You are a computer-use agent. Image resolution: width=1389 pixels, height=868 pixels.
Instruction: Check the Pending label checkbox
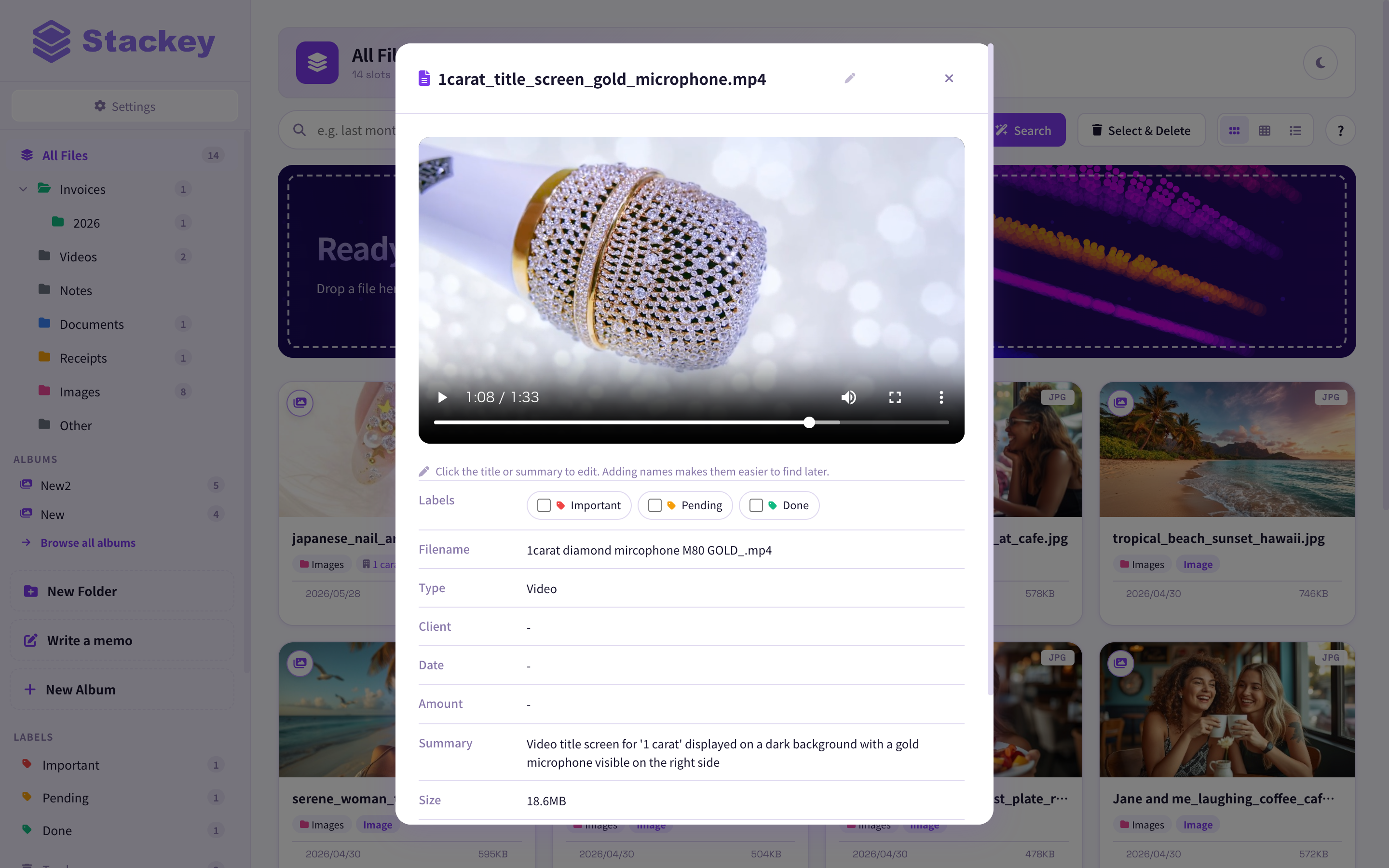pos(654,505)
